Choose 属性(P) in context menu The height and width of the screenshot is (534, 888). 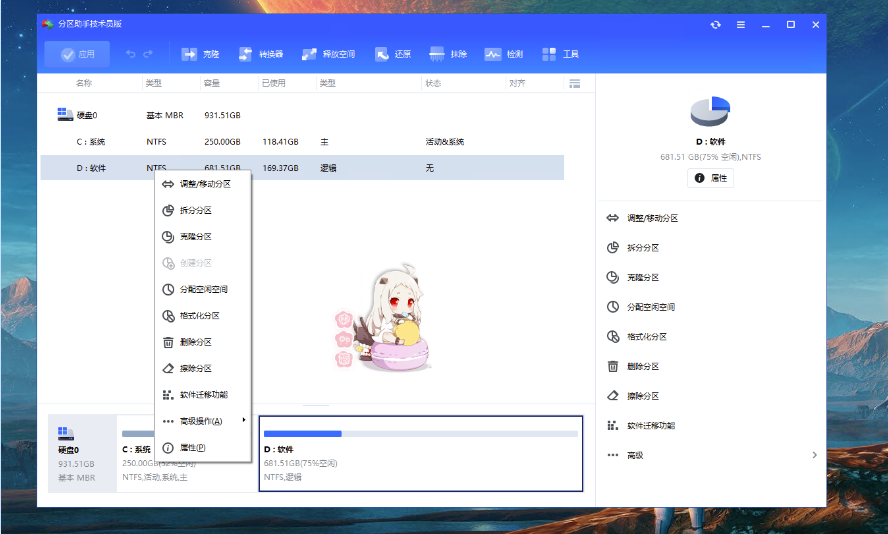[x=203, y=447]
